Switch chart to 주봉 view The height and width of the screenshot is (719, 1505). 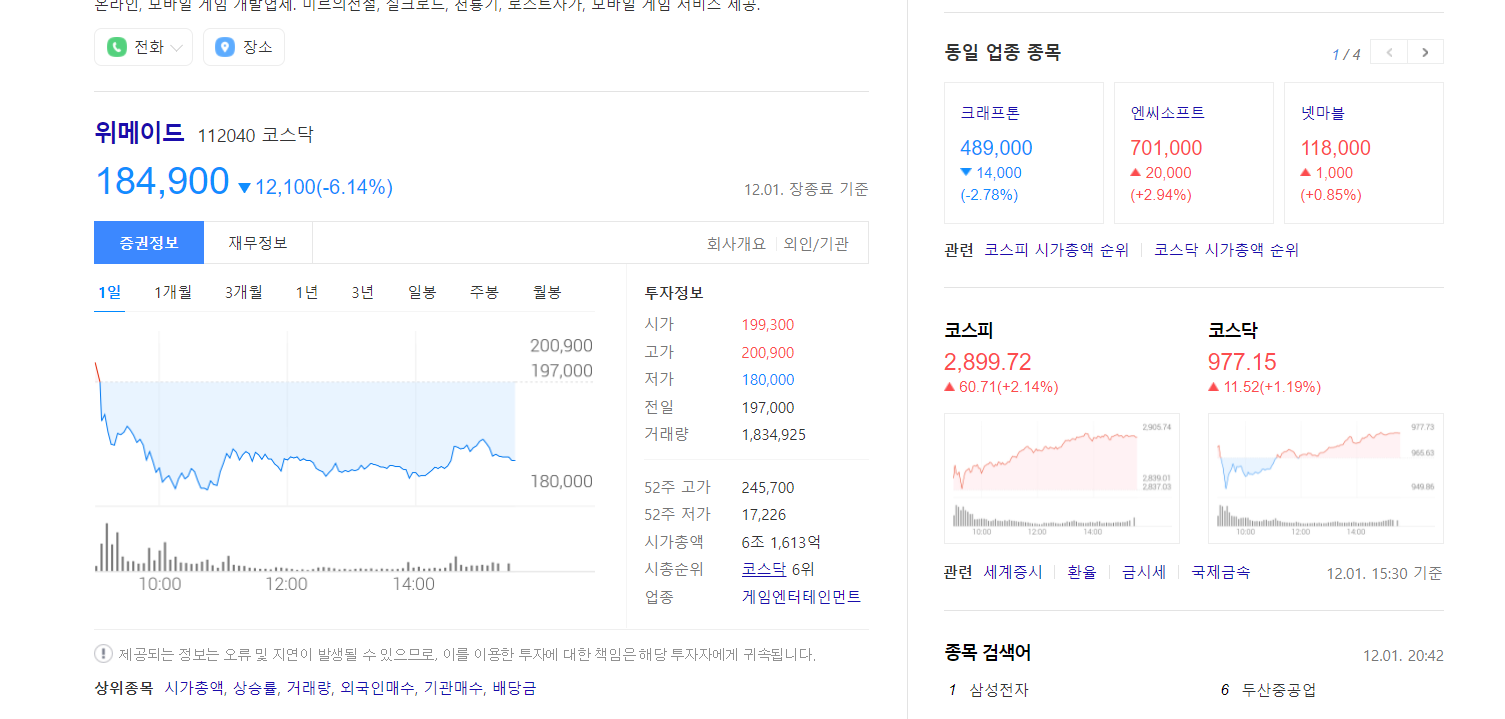click(485, 292)
